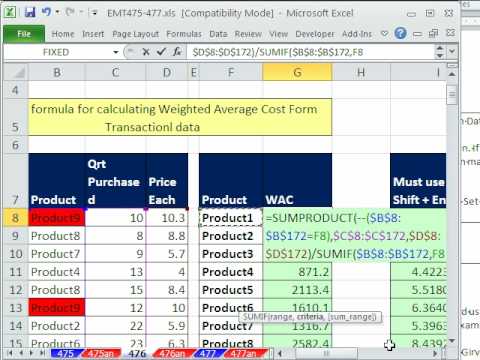Switch to sheet tab 477an

pyautogui.click(x=243, y=353)
